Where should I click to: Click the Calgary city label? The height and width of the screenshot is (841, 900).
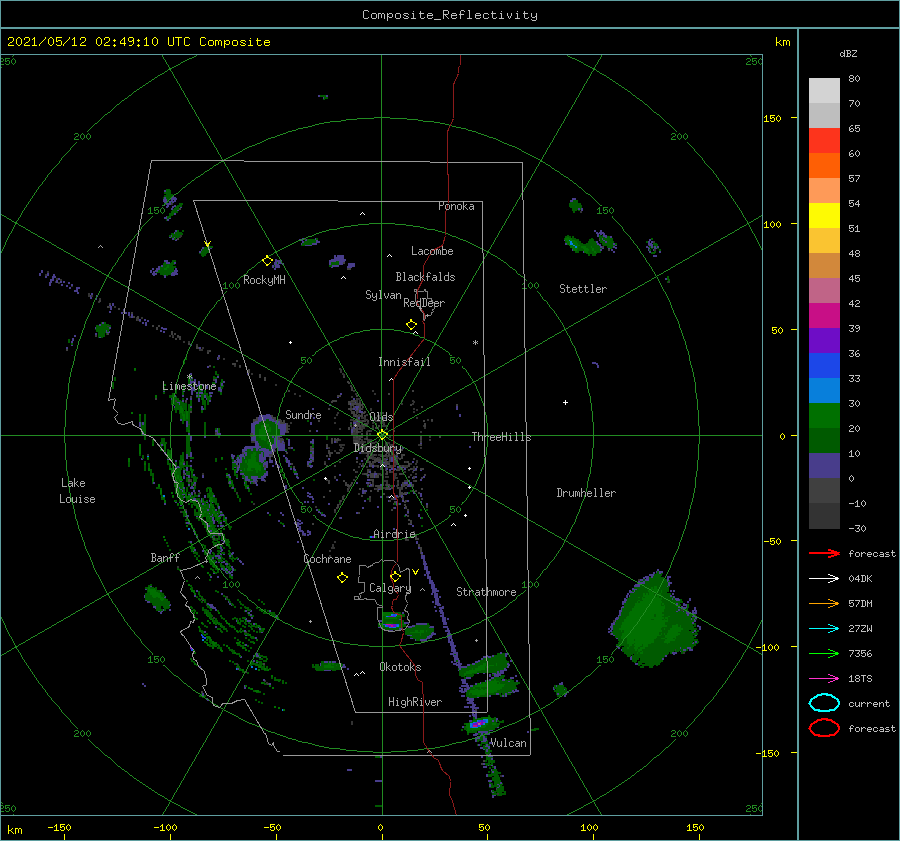[x=390, y=588]
